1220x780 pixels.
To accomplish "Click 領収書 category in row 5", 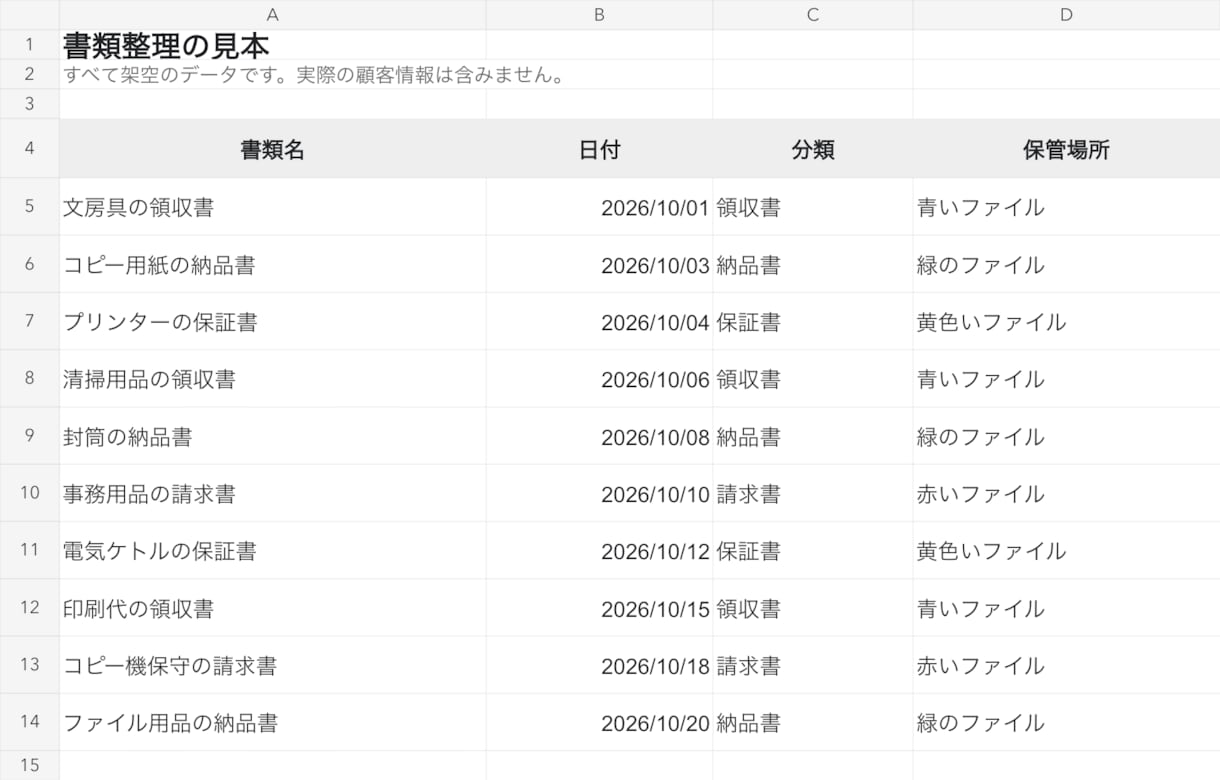I will [812, 207].
